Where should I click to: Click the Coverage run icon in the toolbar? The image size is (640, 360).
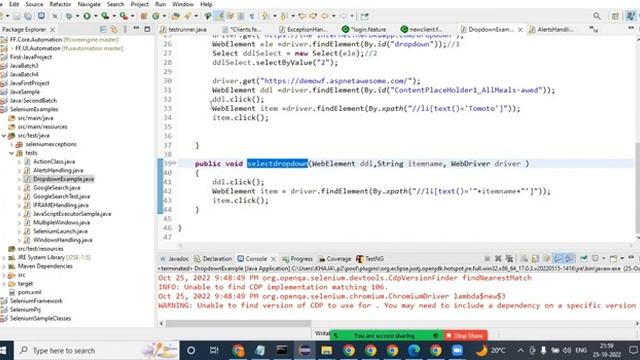pyautogui.click(x=105, y=16)
